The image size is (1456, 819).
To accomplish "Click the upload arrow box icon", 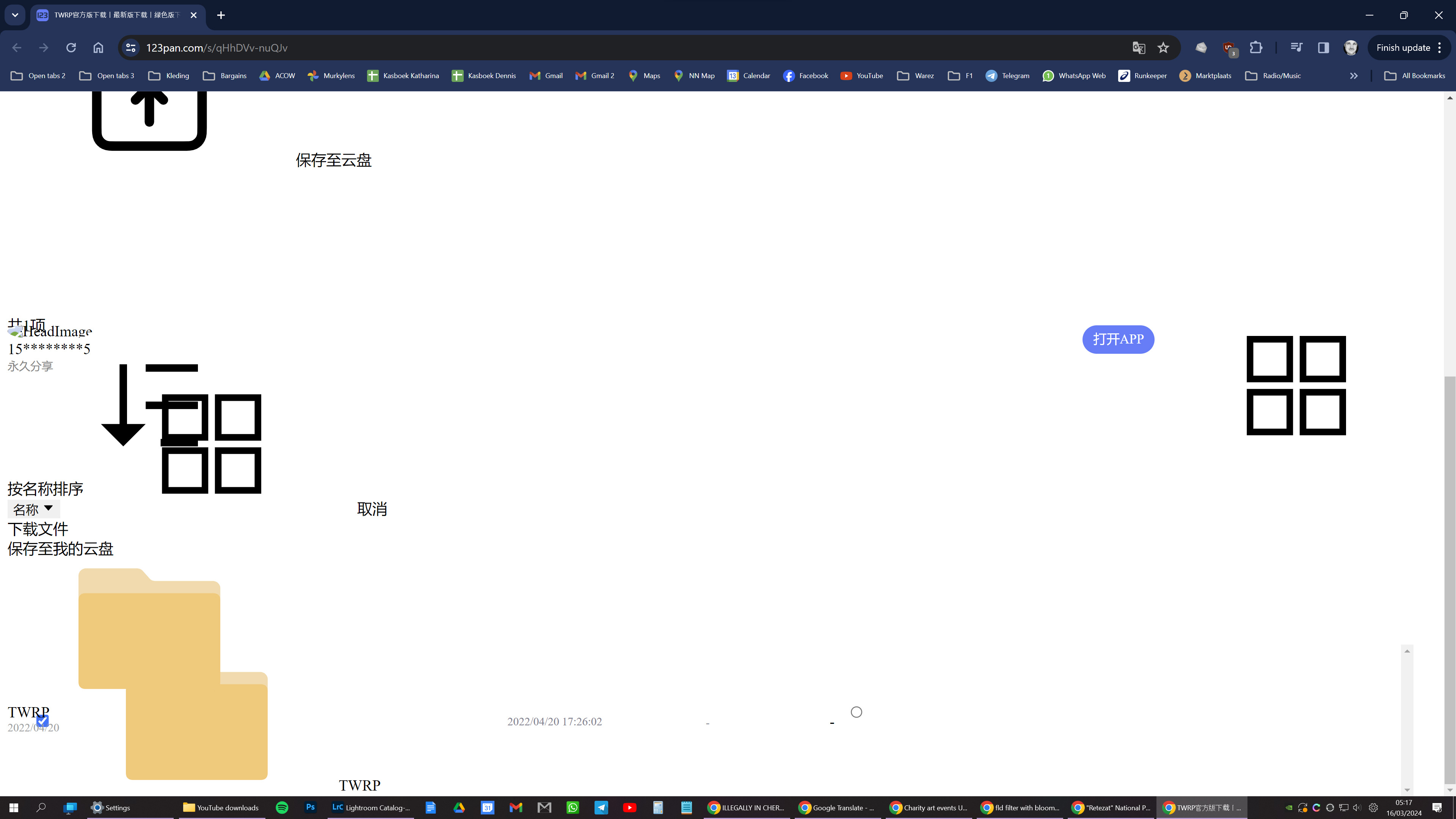I will pyautogui.click(x=149, y=121).
